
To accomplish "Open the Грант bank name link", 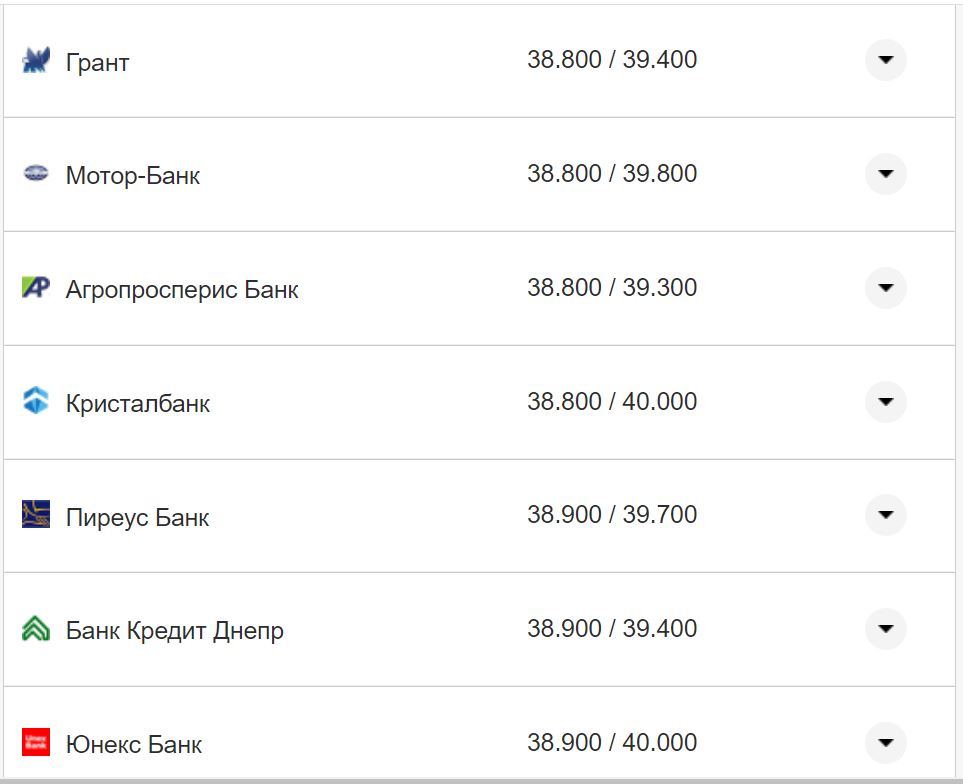I will 98,62.
